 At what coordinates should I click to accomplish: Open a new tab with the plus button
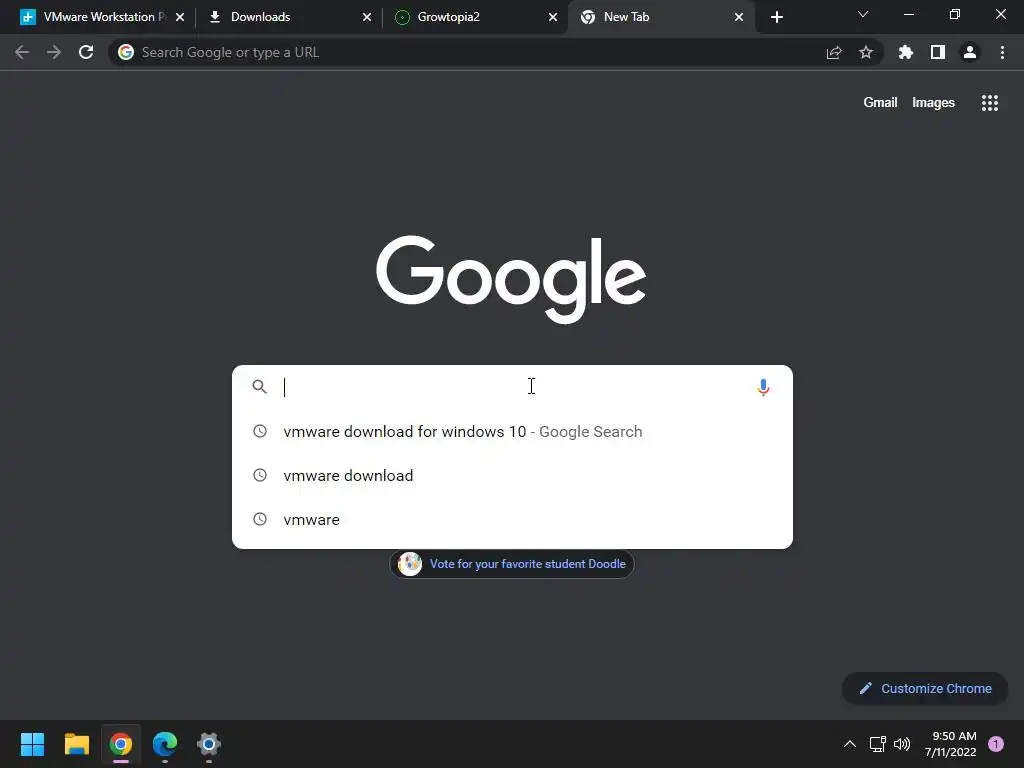coord(776,17)
